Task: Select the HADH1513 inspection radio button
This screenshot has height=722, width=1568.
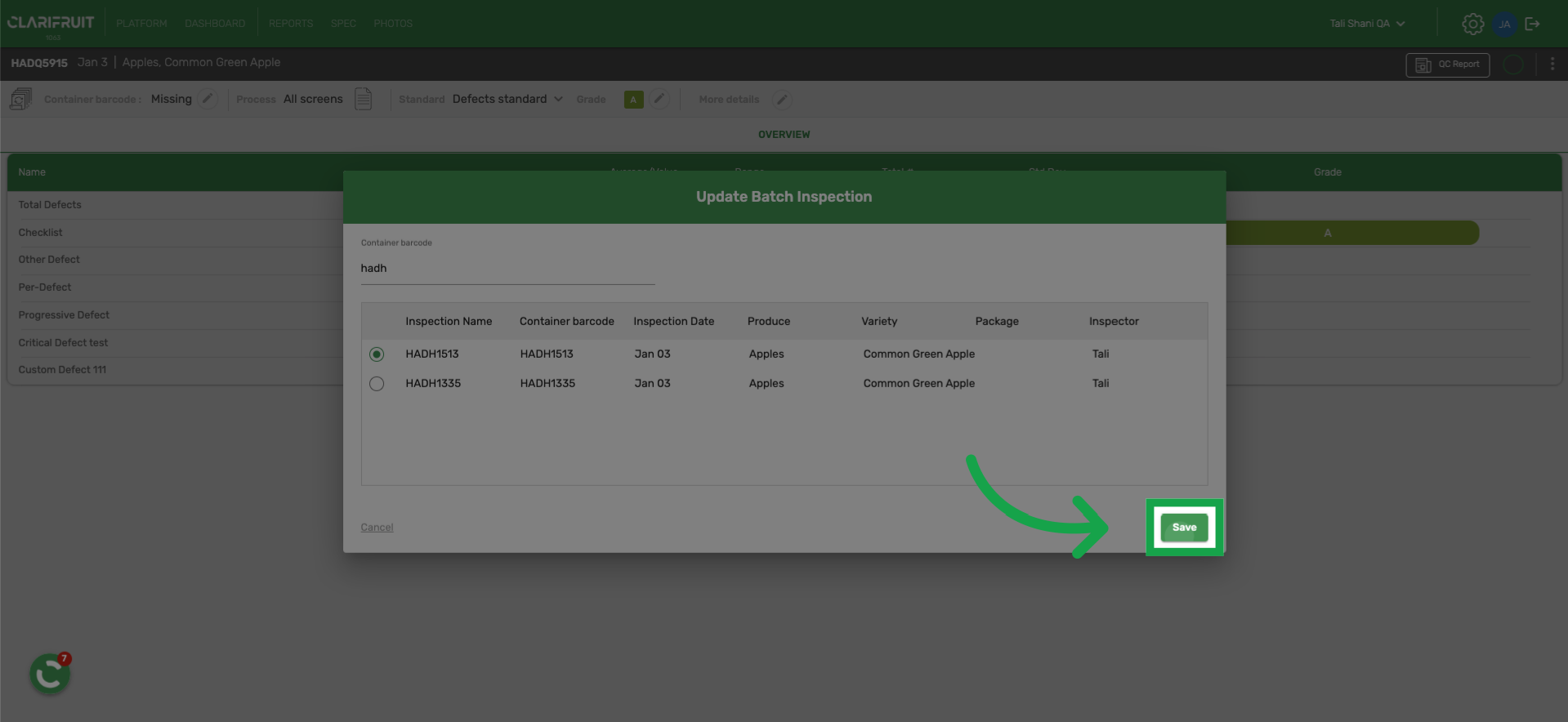Action: [377, 354]
